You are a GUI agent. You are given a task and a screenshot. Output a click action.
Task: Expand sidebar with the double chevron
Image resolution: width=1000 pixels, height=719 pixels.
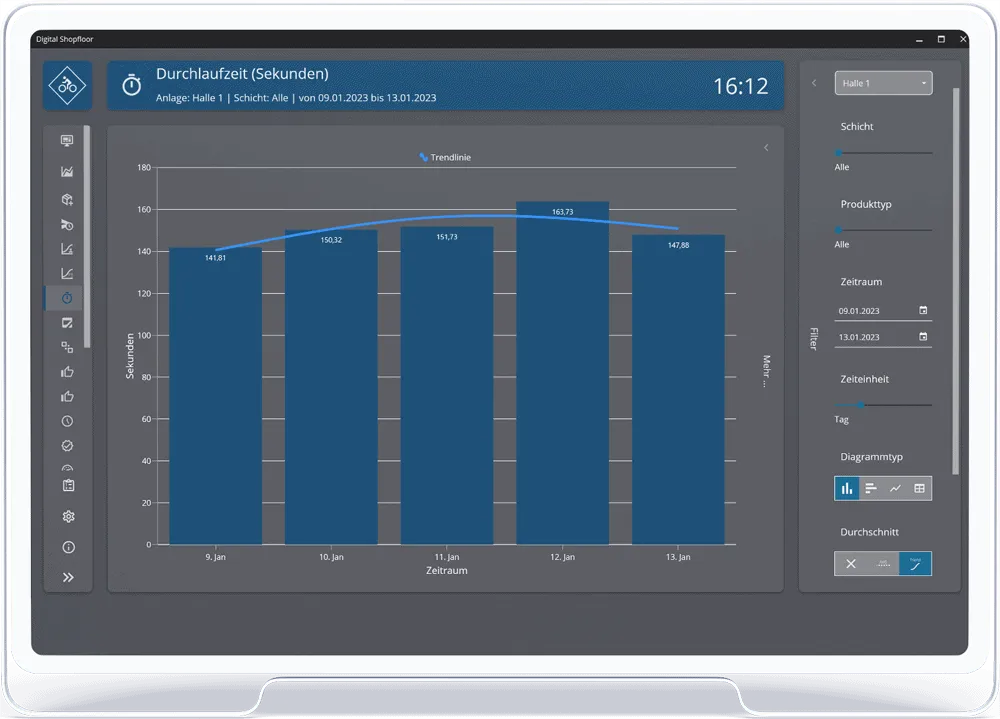(68, 577)
